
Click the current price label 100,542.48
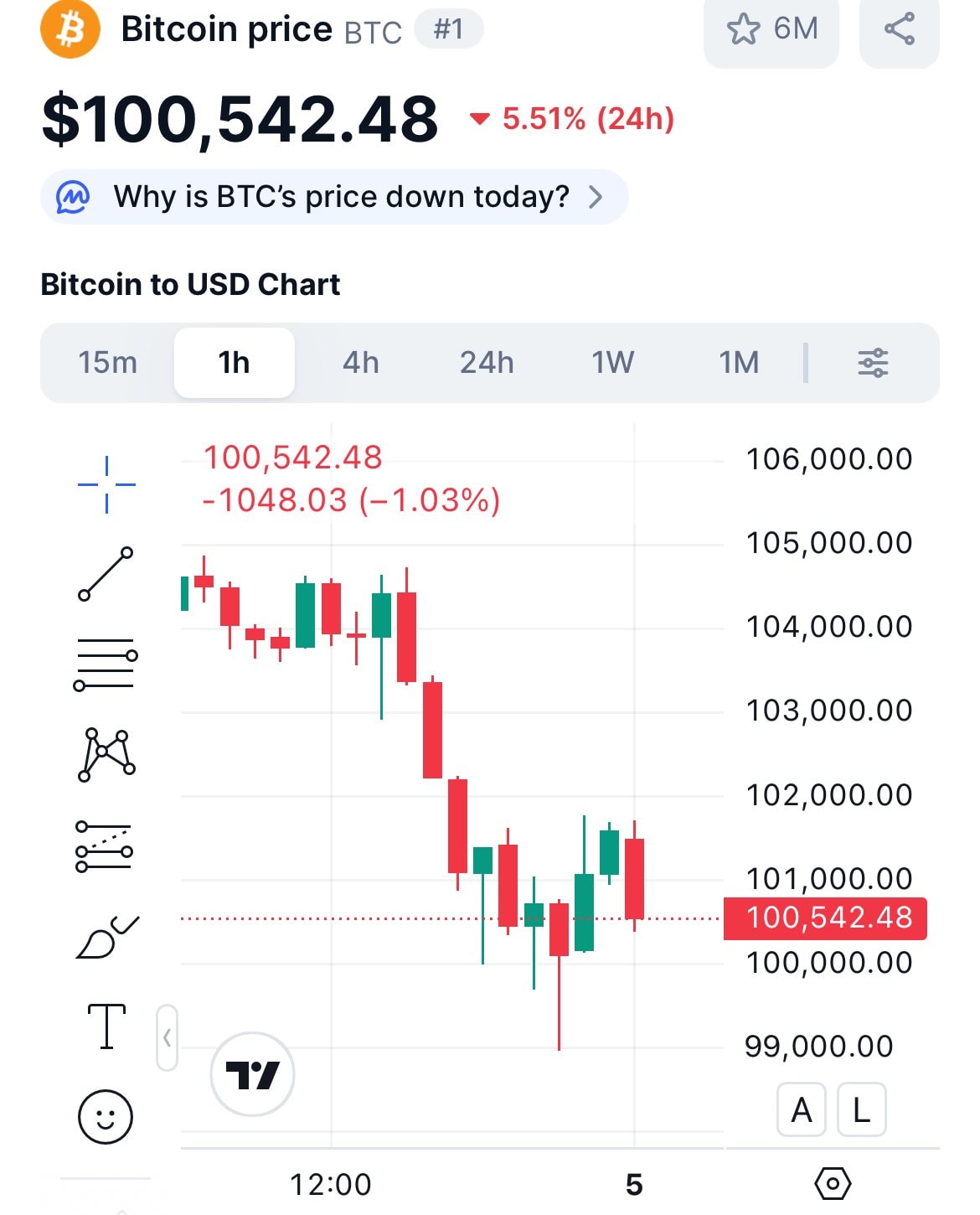pyautogui.click(x=825, y=918)
